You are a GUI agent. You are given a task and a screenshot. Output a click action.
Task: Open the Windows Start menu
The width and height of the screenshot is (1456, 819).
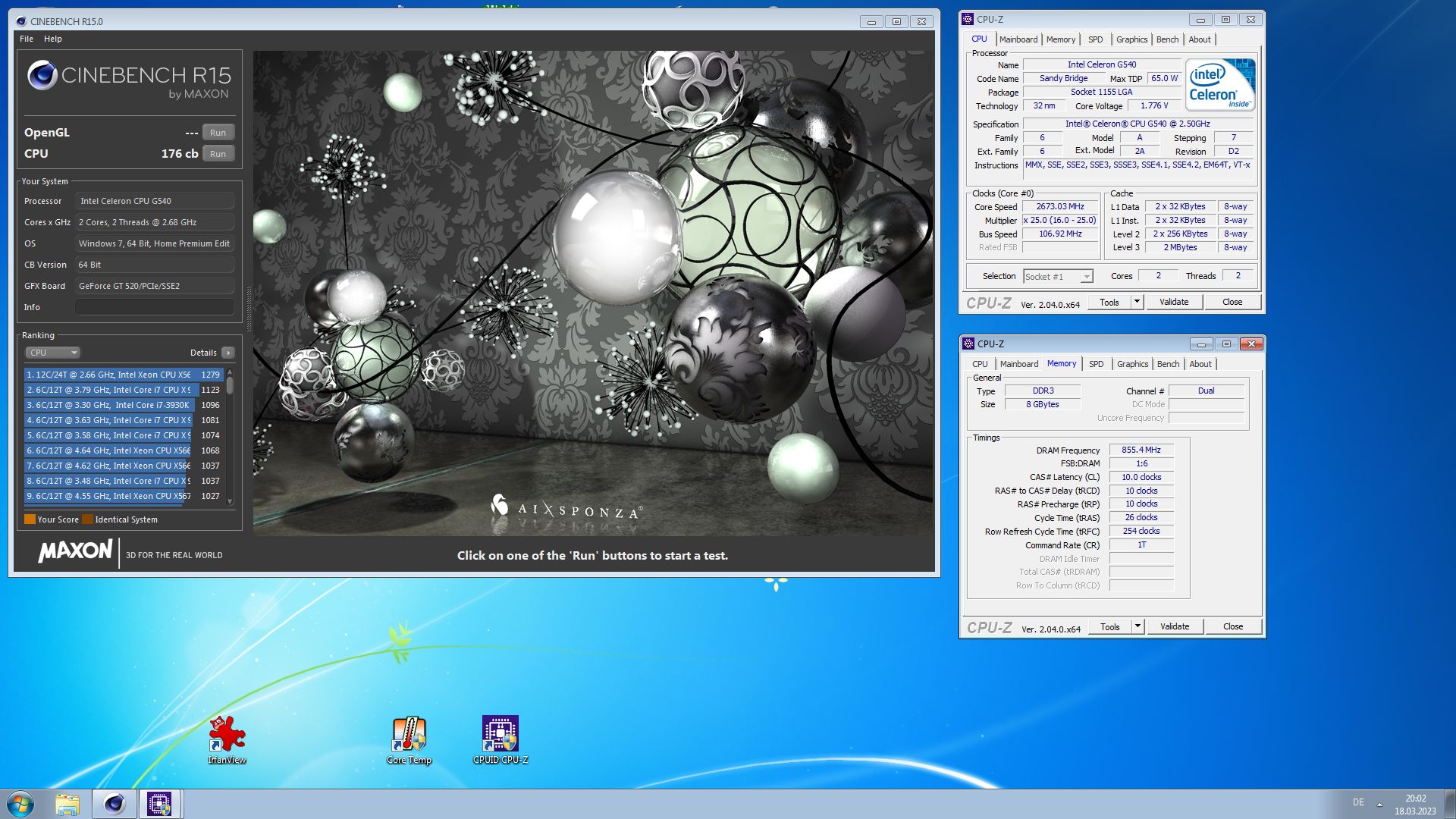click(x=20, y=804)
